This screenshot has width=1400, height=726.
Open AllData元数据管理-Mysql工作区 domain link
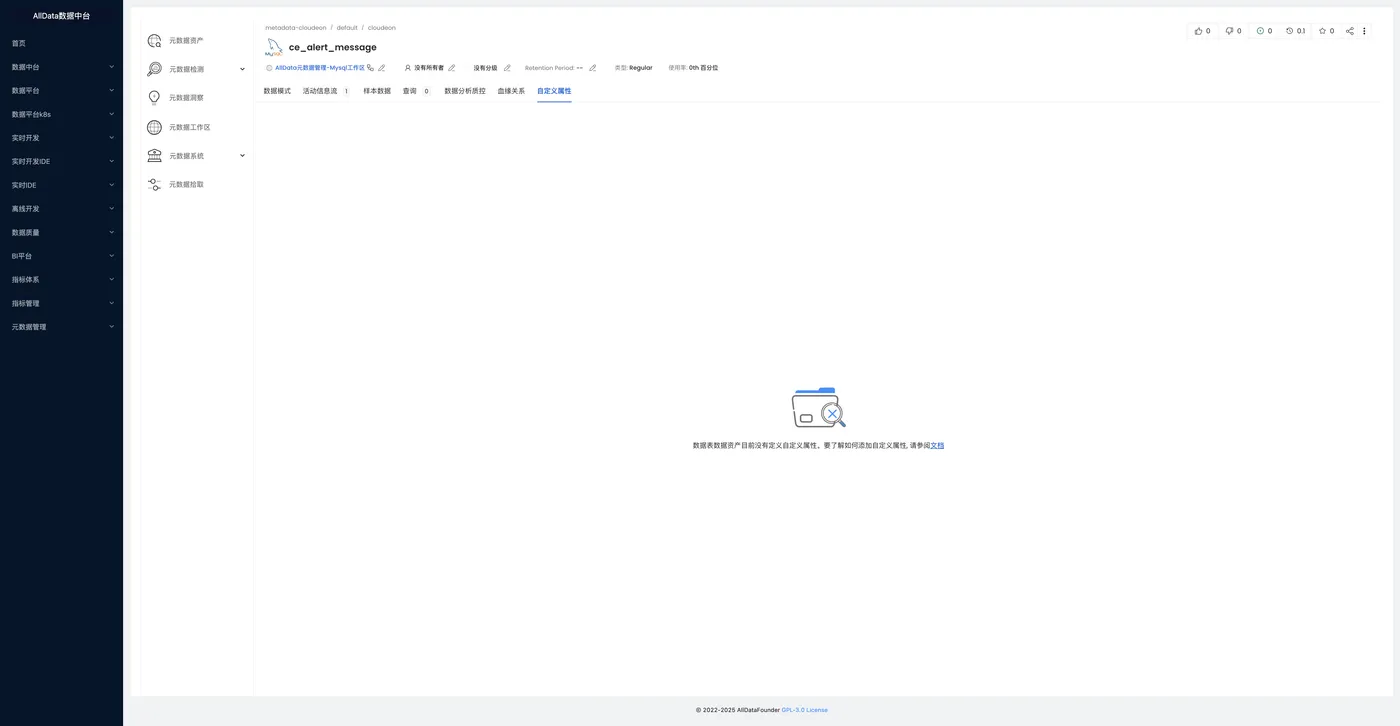320,68
